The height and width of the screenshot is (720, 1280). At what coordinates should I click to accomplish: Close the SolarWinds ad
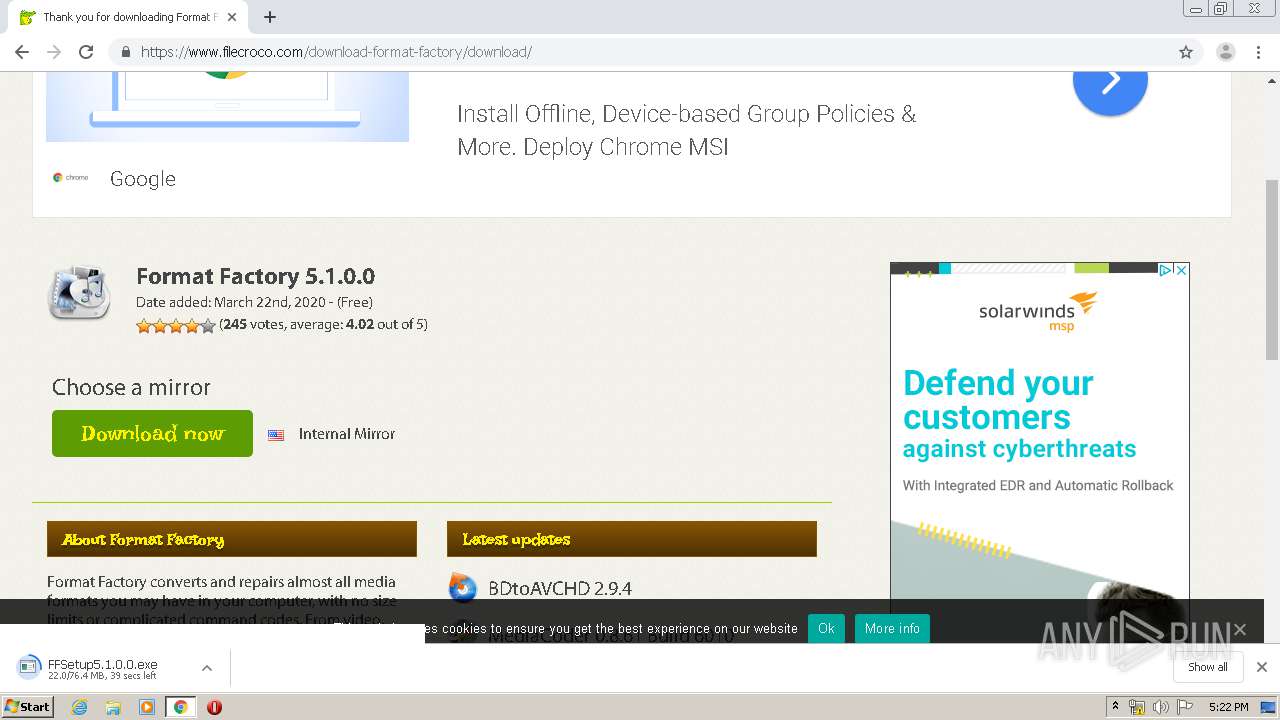click(x=1181, y=270)
